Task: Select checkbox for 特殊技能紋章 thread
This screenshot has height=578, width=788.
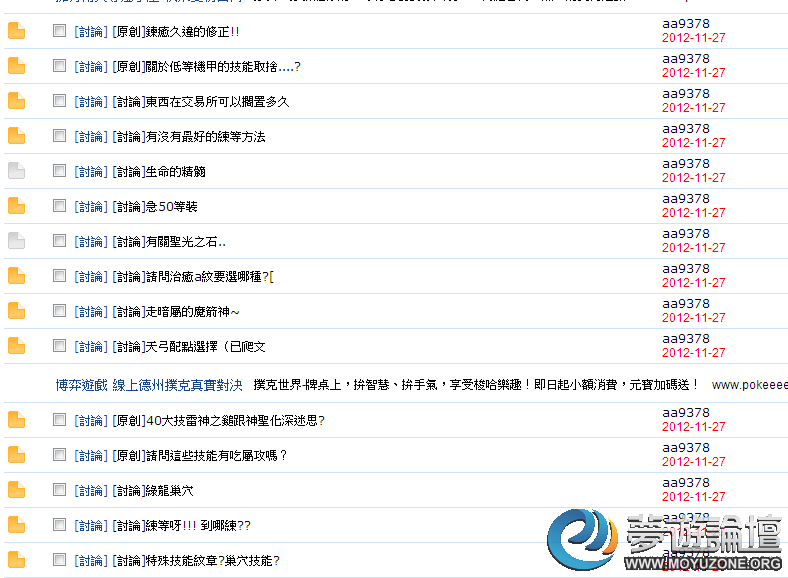Action: (59, 559)
